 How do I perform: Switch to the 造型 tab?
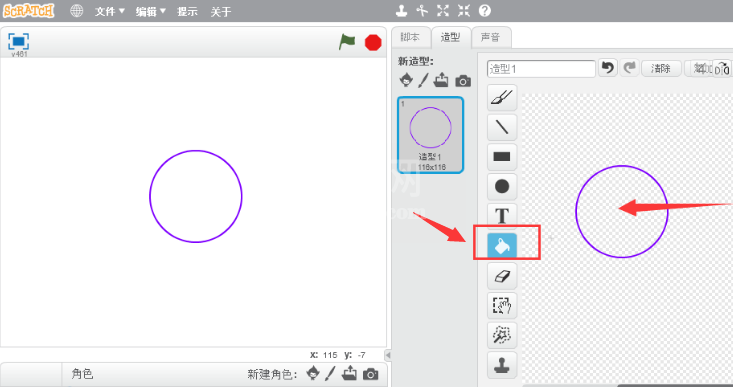[450, 37]
